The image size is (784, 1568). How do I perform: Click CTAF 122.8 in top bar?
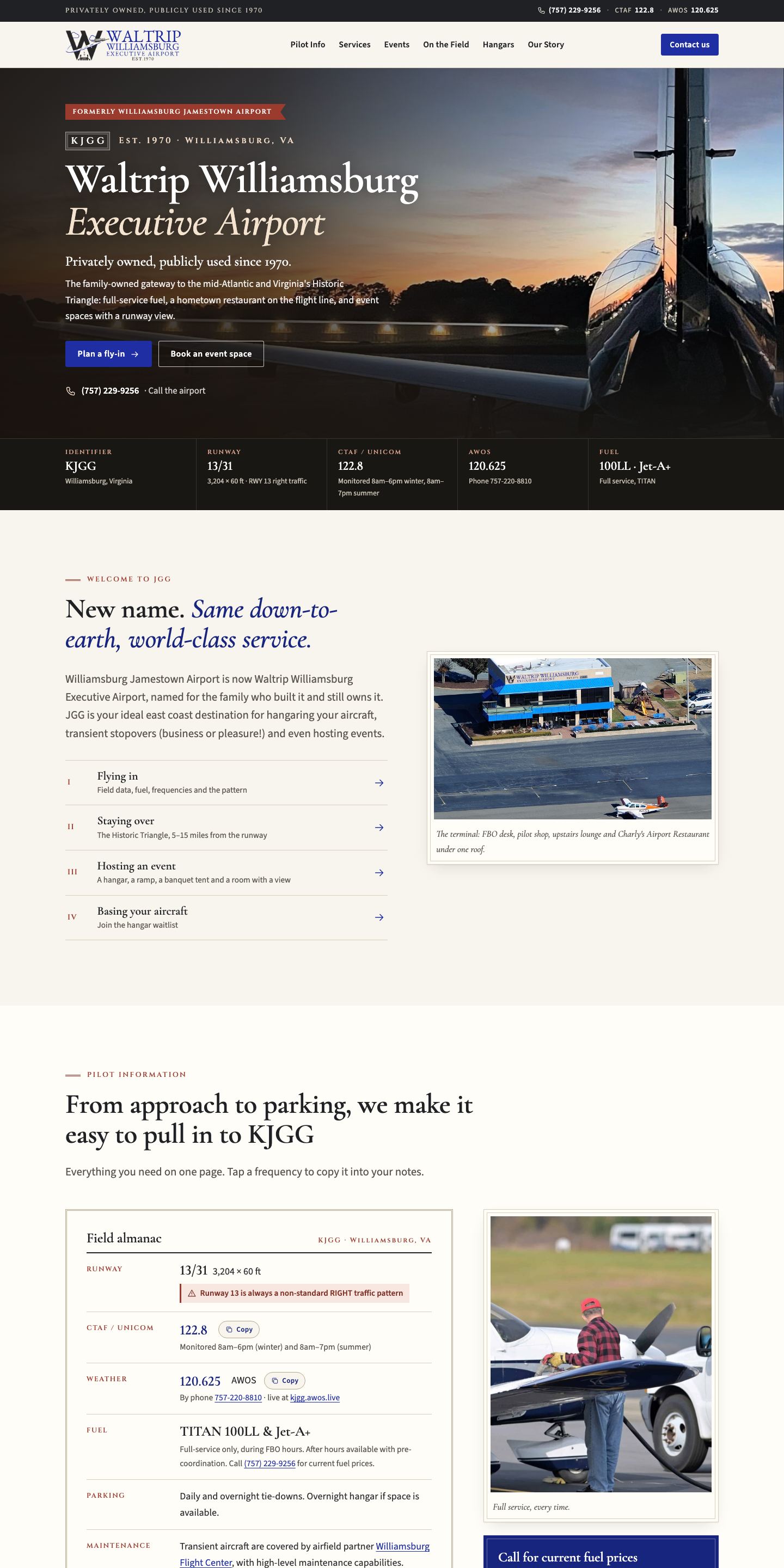click(x=634, y=10)
